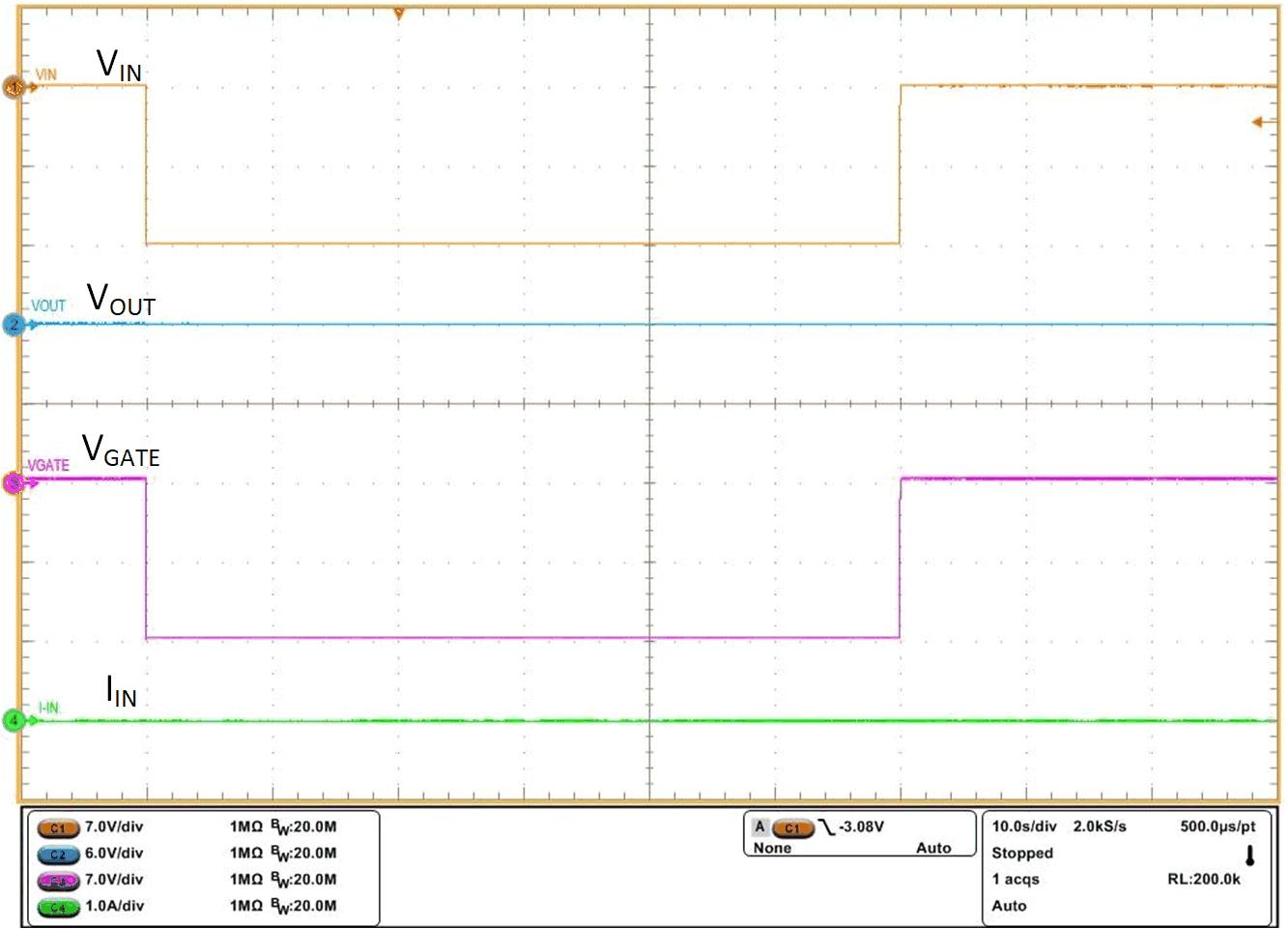Click the 1.0A/div scale for C4
This screenshot has width=1288, height=929.
[114, 906]
